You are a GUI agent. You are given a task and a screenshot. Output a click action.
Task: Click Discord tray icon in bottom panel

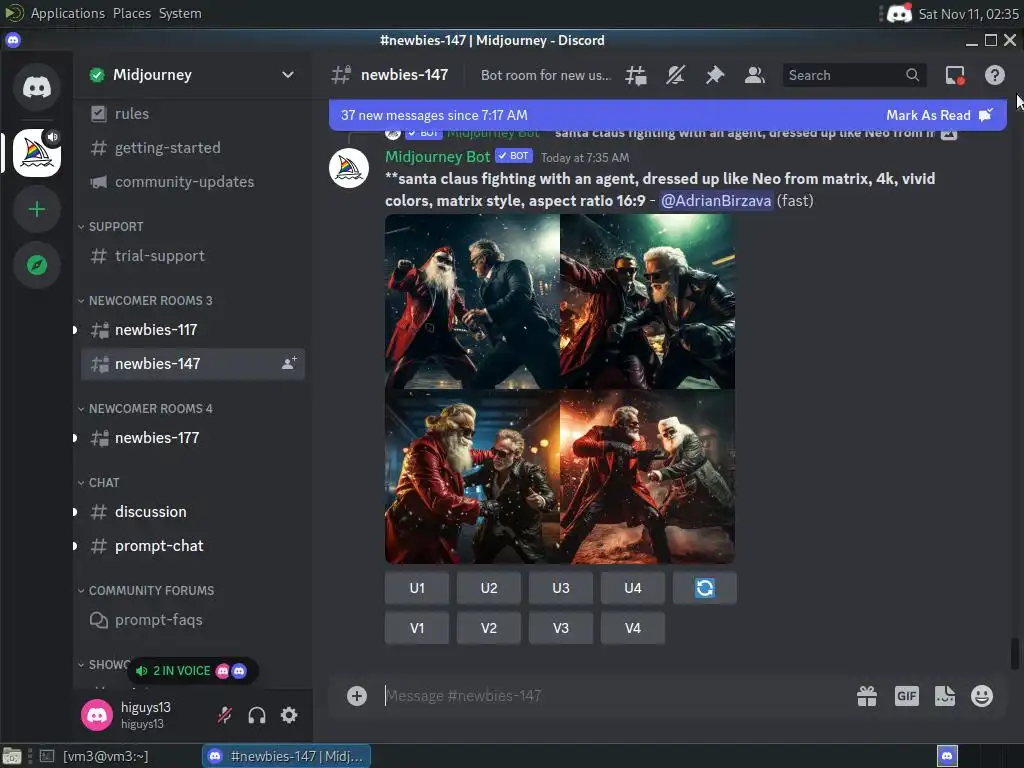coord(948,756)
